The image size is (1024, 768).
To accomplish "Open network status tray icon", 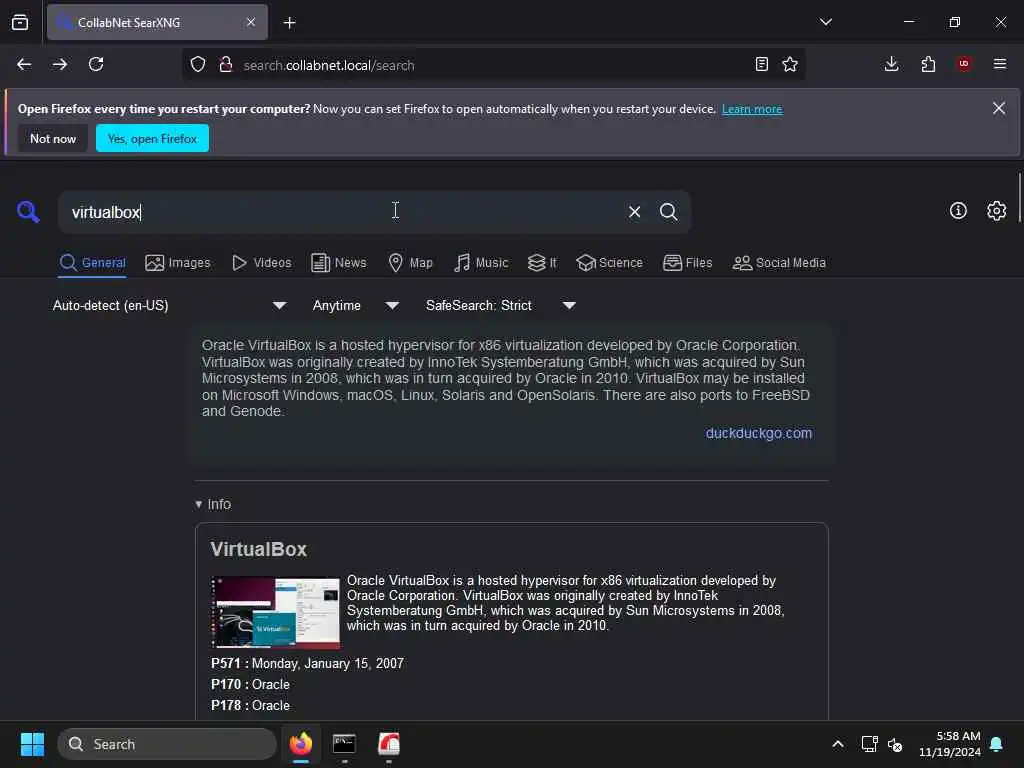I will point(869,744).
